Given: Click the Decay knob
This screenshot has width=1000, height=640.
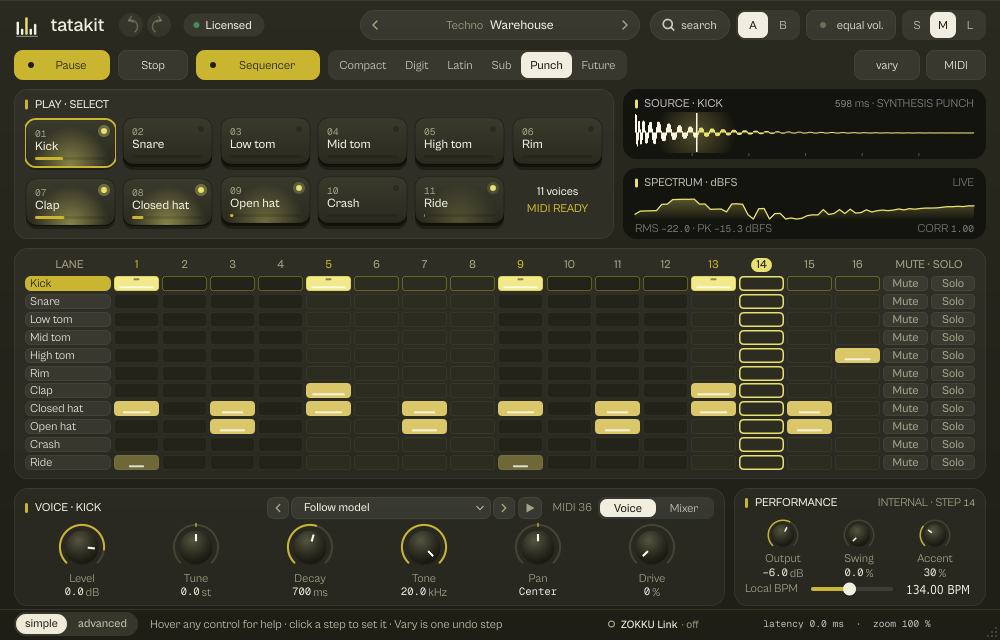Looking at the screenshot, I should [x=310, y=546].
